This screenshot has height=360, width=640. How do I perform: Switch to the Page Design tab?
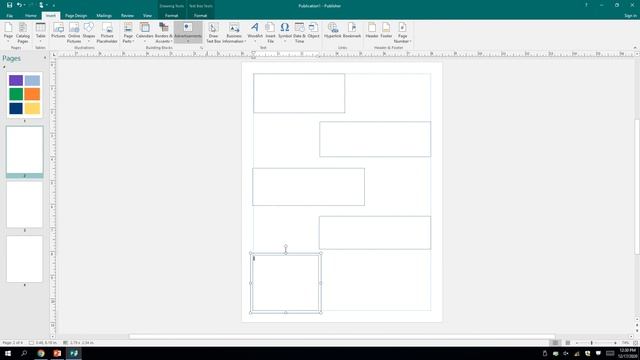point(76,16)
